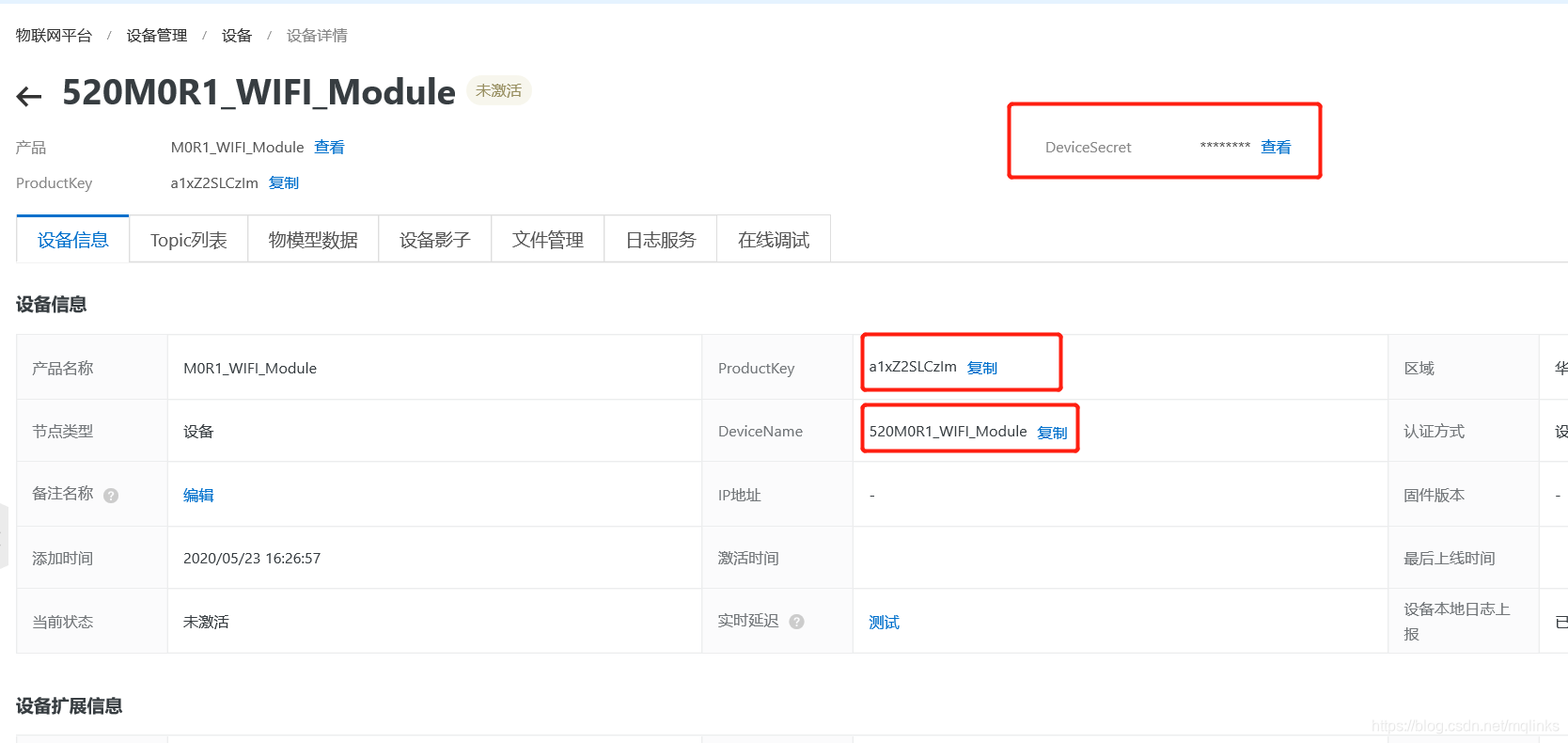Switch to the 在线调试 tab

pyautogui.click(x=774, y=240)
